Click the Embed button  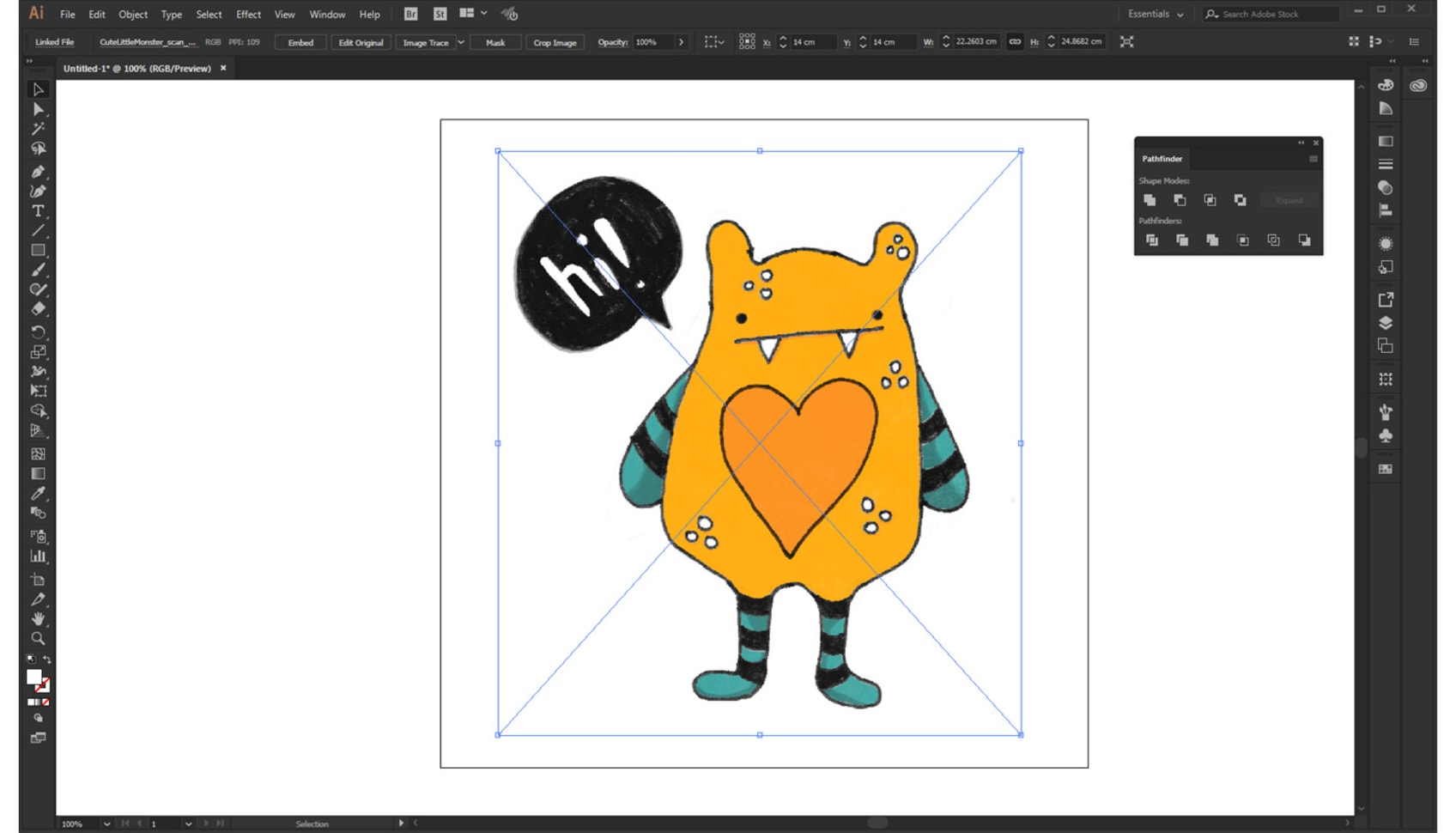click(x=300, y=42)
